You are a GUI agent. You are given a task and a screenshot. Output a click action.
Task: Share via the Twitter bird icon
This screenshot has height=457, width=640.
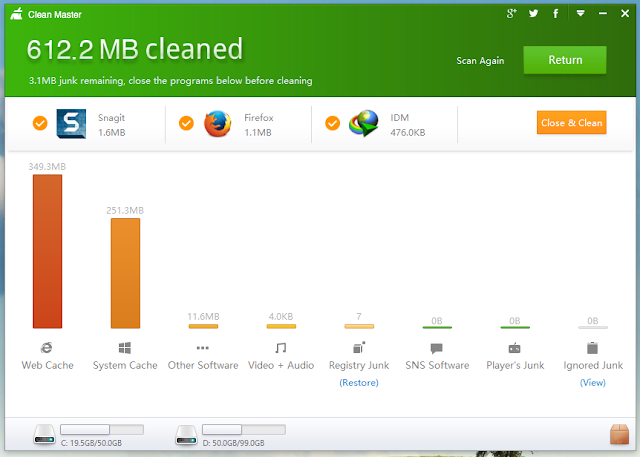[533, 13]
